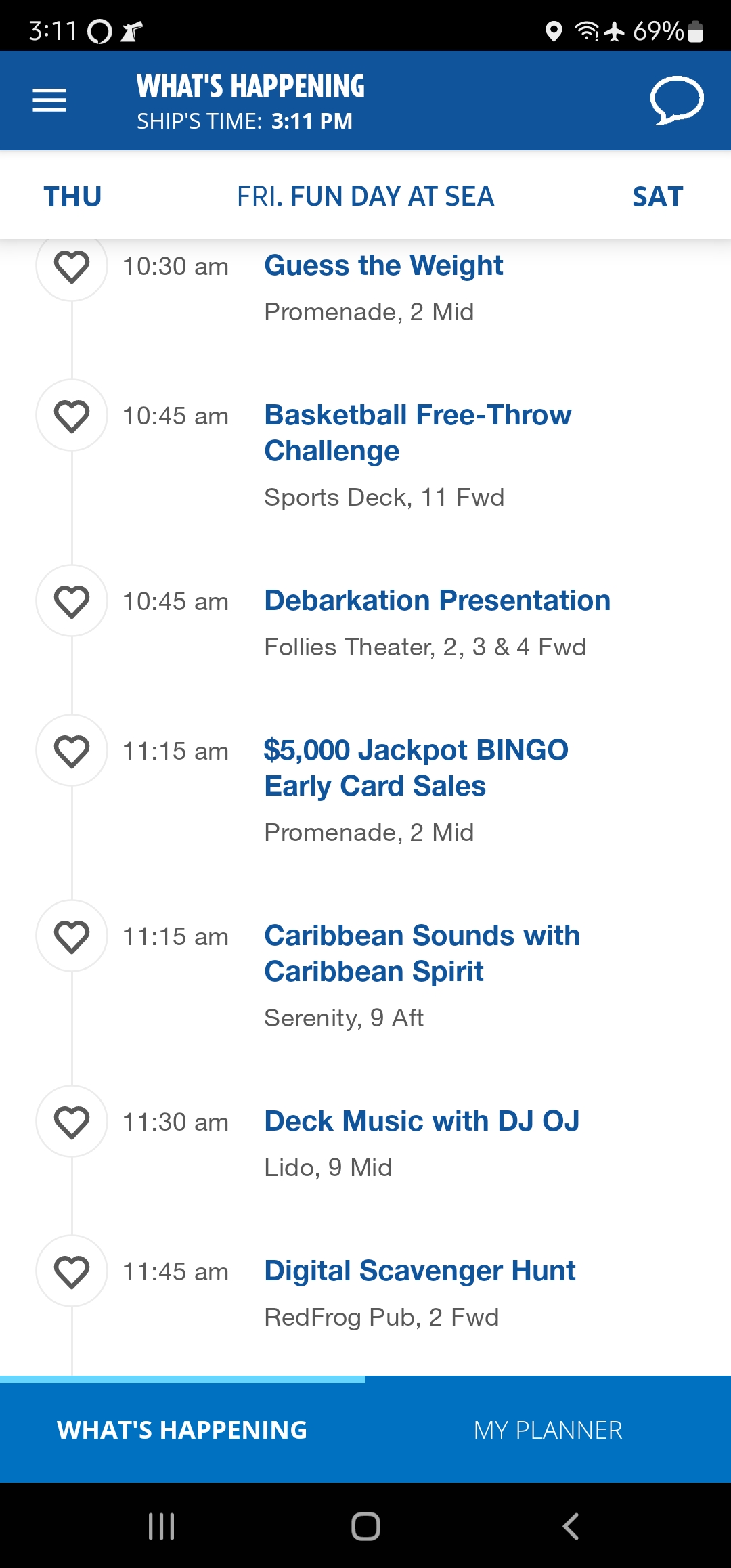Switch to THU day
Screen dimensions: 731x1568
click(x=73, y=197)
